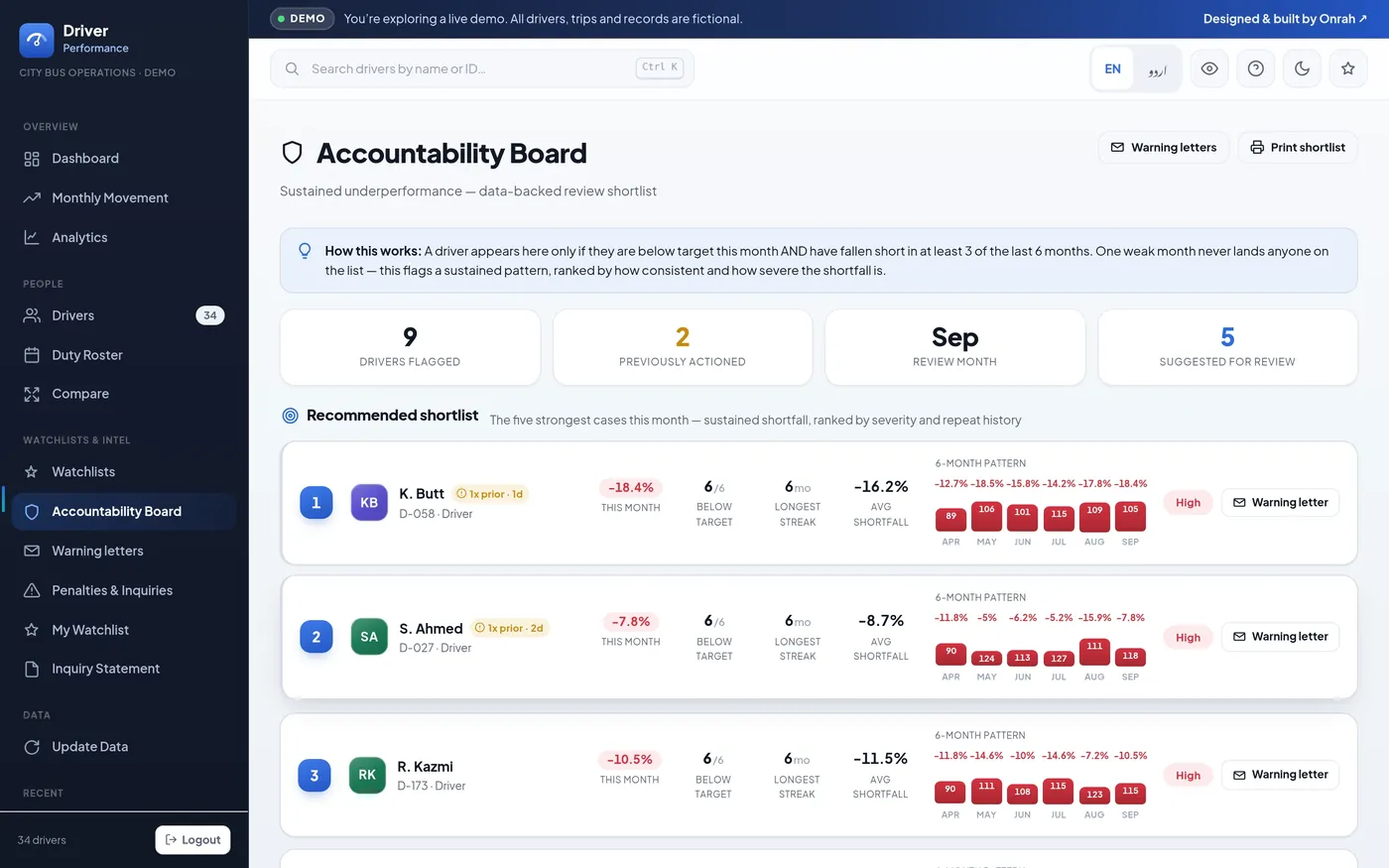1389x868 pixels.
Task: Click the Drivers Flagged stat card
Action: point(410,347)
